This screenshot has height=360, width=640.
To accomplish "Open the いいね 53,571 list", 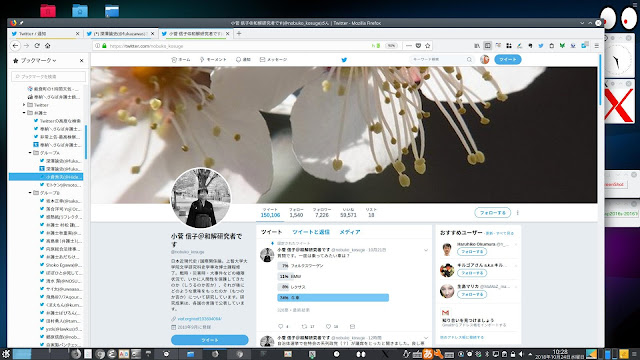I will tap(348, 212).
